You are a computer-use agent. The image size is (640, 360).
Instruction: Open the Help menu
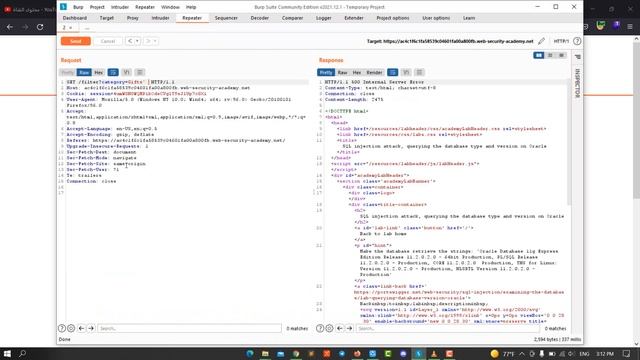tap(191, 7)
